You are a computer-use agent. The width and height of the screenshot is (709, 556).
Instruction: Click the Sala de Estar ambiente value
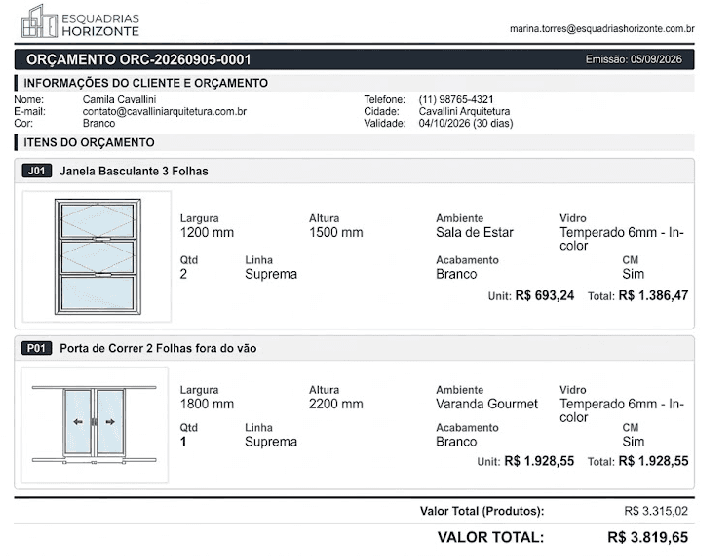click(475, 232)
